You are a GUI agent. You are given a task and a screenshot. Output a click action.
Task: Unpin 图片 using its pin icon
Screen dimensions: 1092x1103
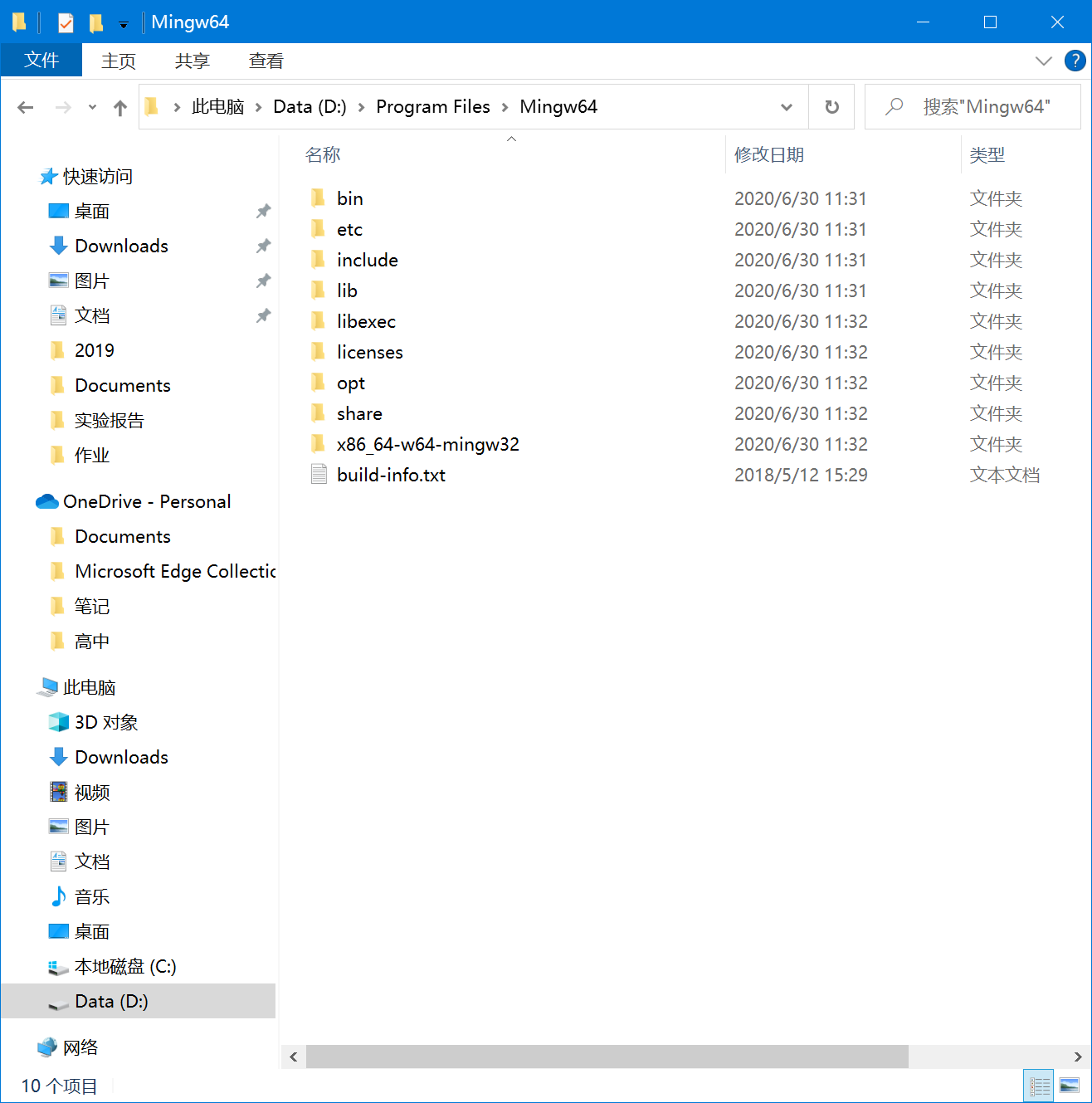click(x=263, y=281)
